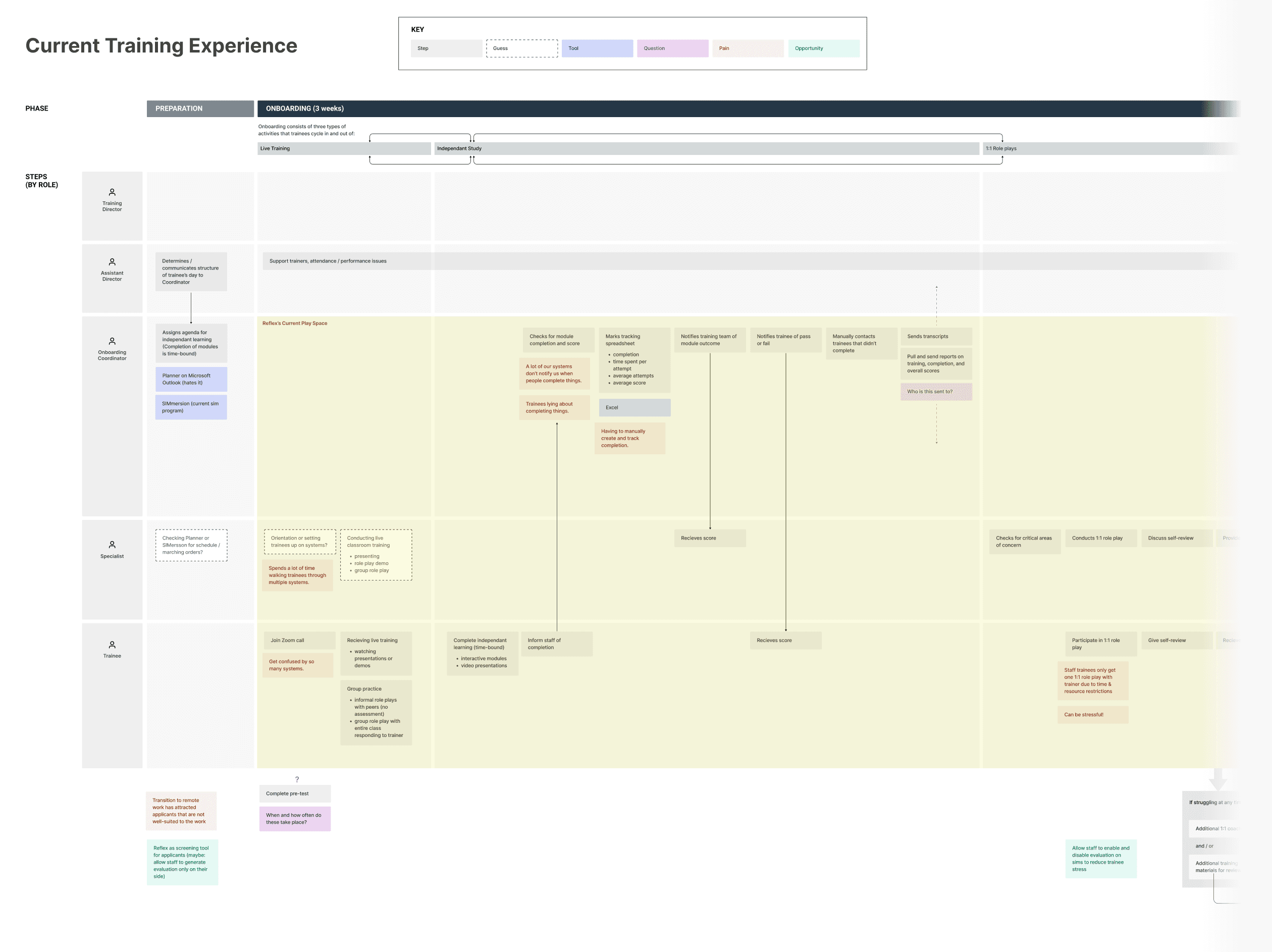Select the ONBOARDING (3 weeks) phase header
Screen dimensions: 1272x952
tap(730, 109)
